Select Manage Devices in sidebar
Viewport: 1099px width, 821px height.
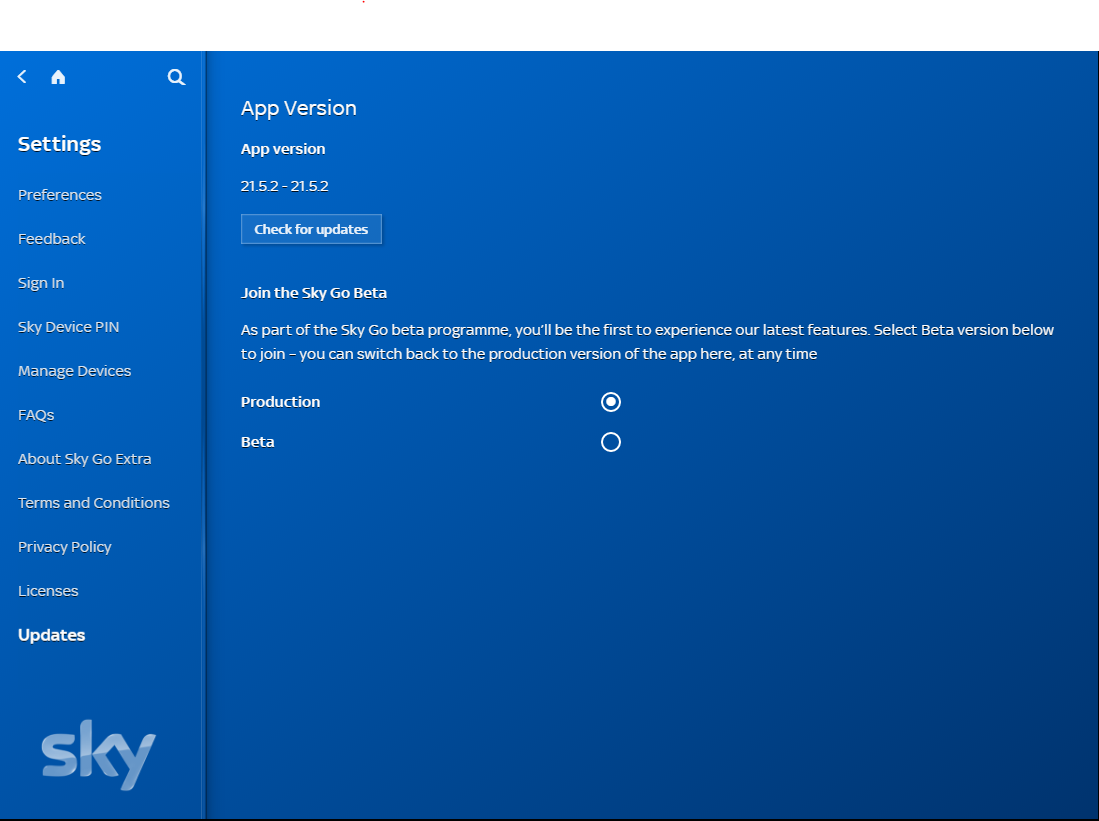point(75,371)
